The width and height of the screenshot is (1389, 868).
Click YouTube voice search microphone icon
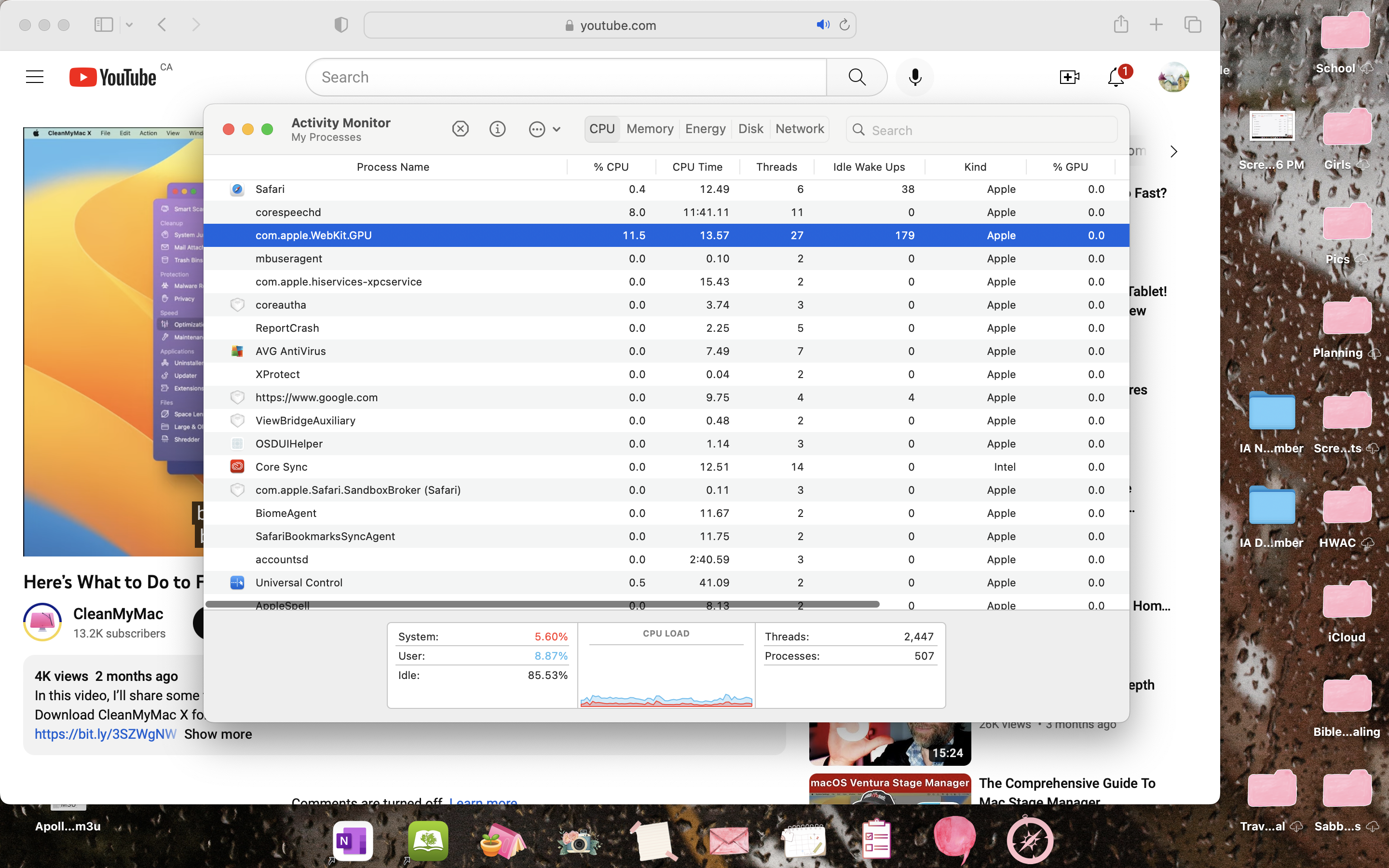tap(915, 77)
